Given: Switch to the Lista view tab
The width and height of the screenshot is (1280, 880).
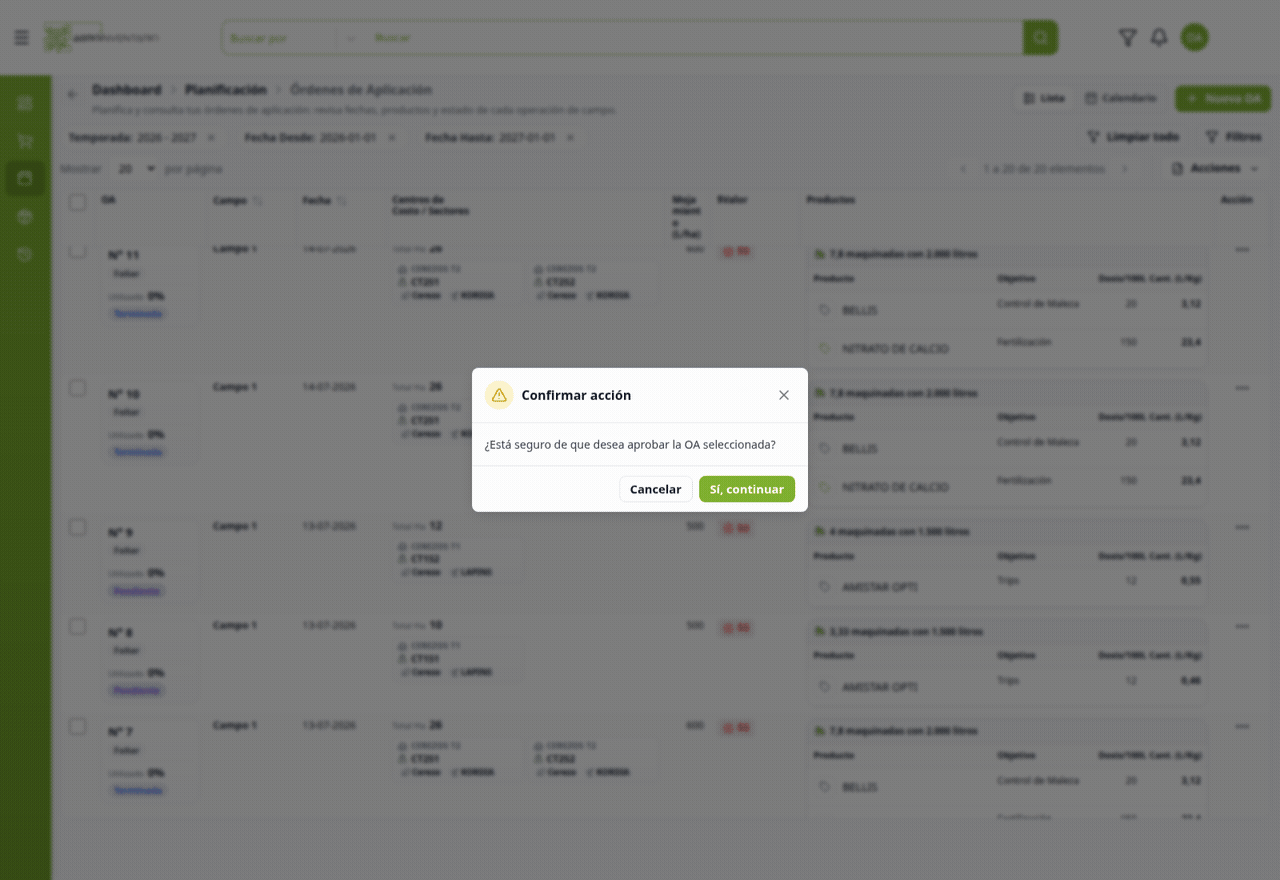Looking at the screenshot, I should (x=1043, y=98).
